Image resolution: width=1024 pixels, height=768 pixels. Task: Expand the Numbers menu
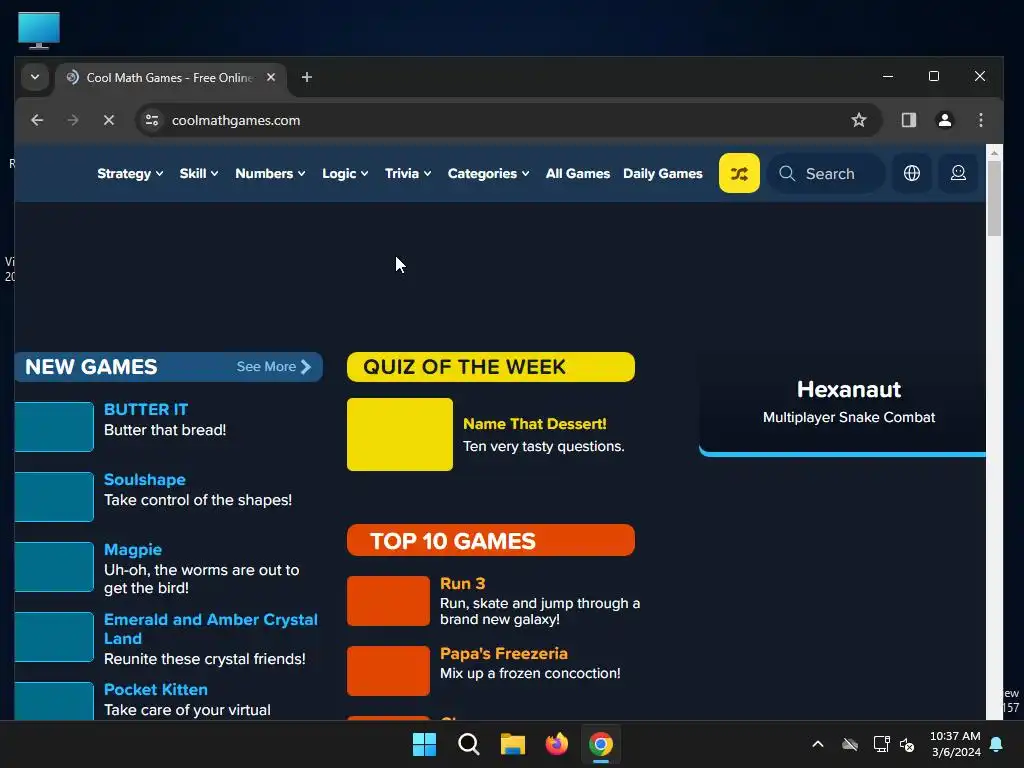[x=270, y=174]
